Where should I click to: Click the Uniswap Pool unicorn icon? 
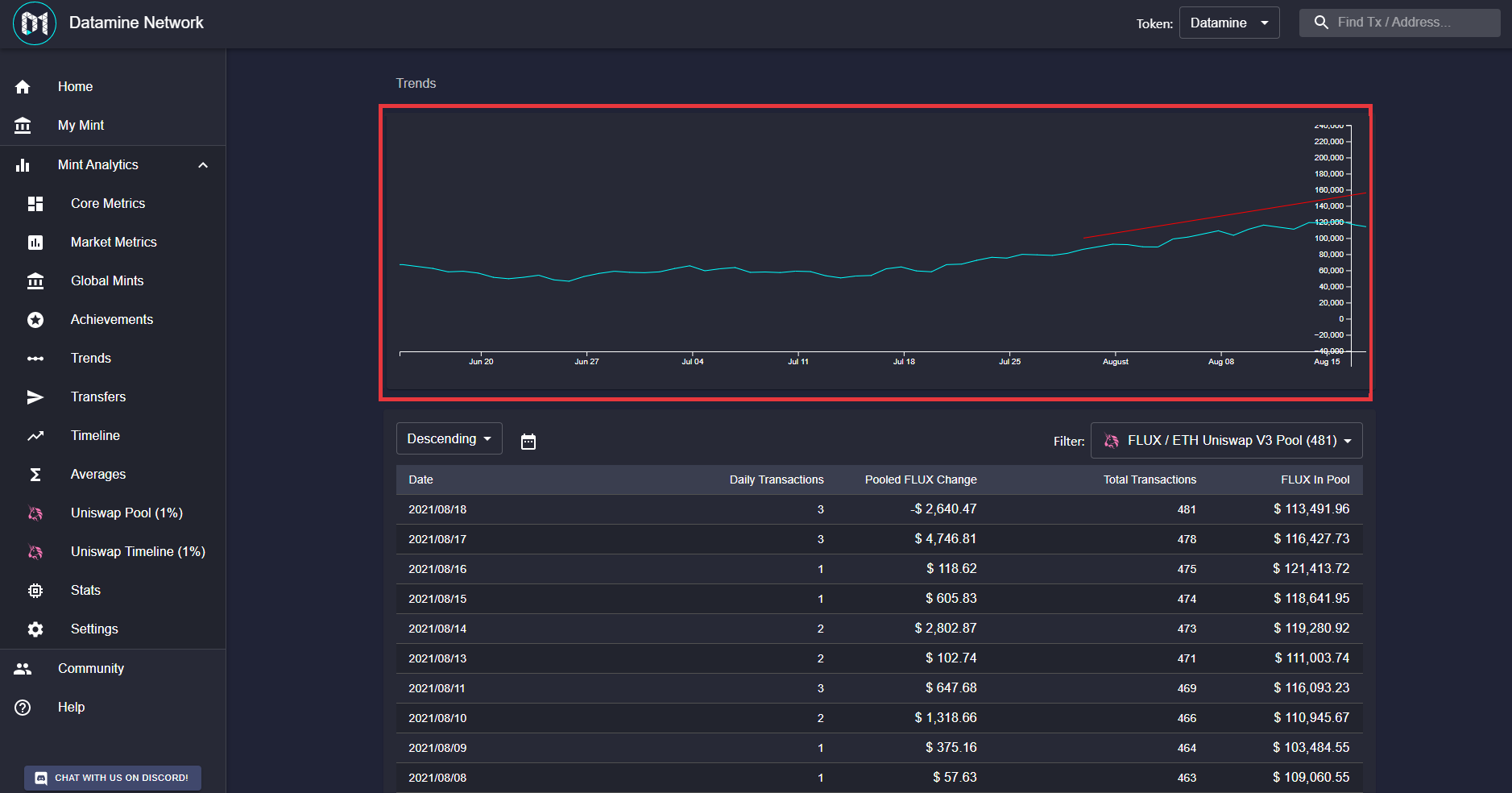pyautogui.click(x=35, y=513)
